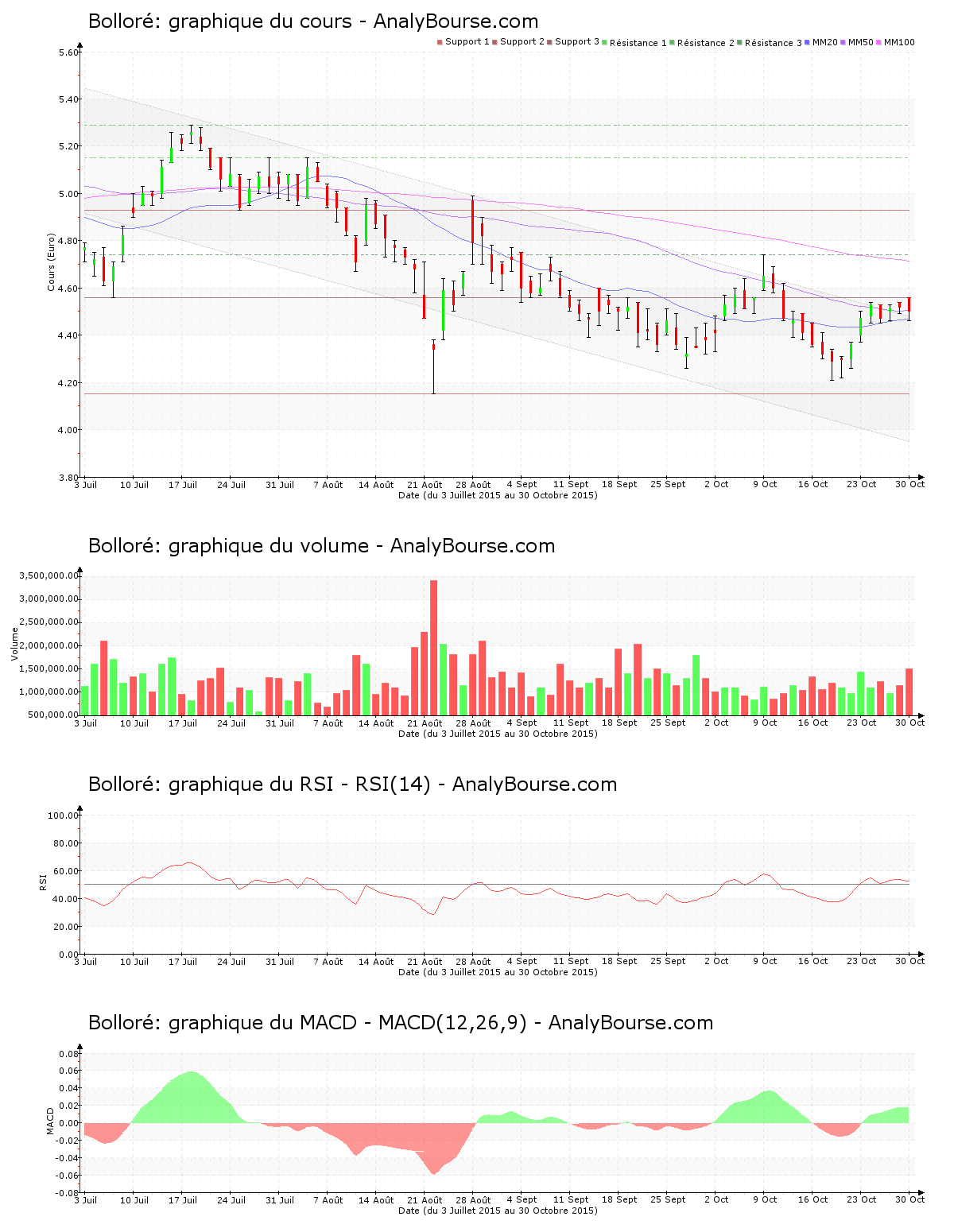Click the 500,000.00 tick on volume axis
Viewport: 954px width, 1232px height.
(x=53, y=715)
